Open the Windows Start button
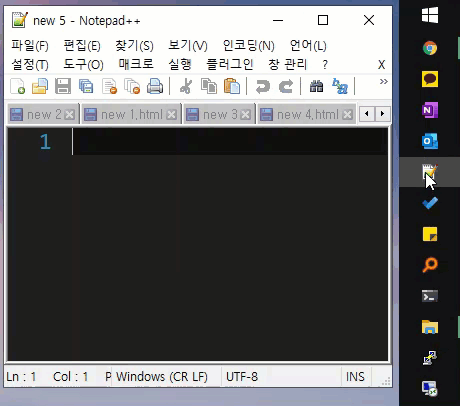 [430, 15]
